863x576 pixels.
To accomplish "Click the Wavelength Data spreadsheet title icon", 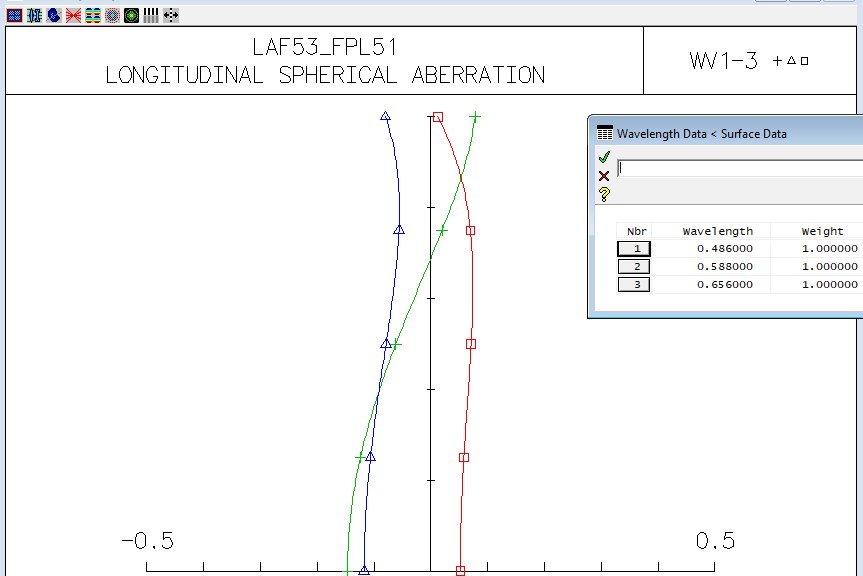I will pyautogui.click(x=605, y=133).
